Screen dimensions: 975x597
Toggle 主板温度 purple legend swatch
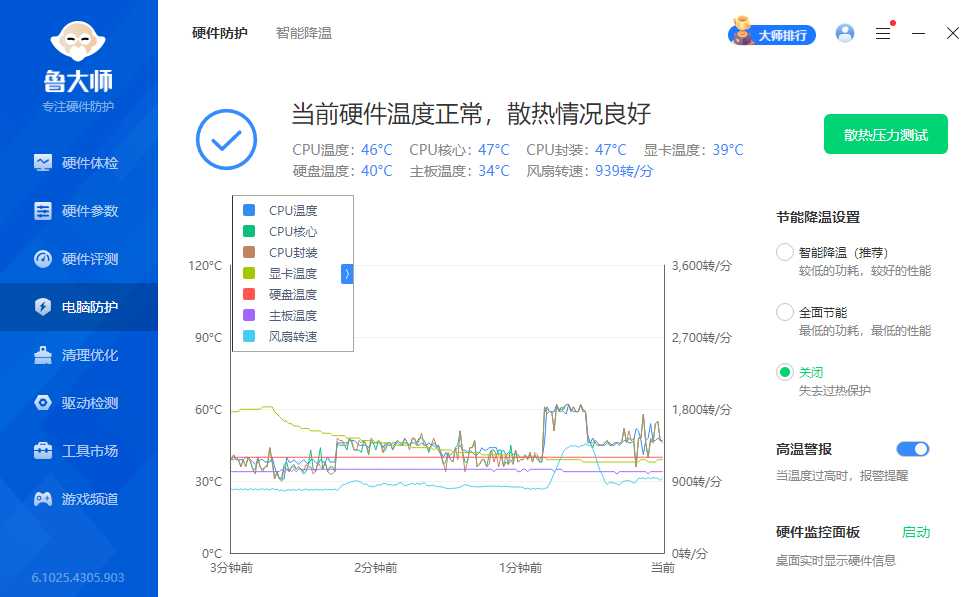click(x=249, y=315)
